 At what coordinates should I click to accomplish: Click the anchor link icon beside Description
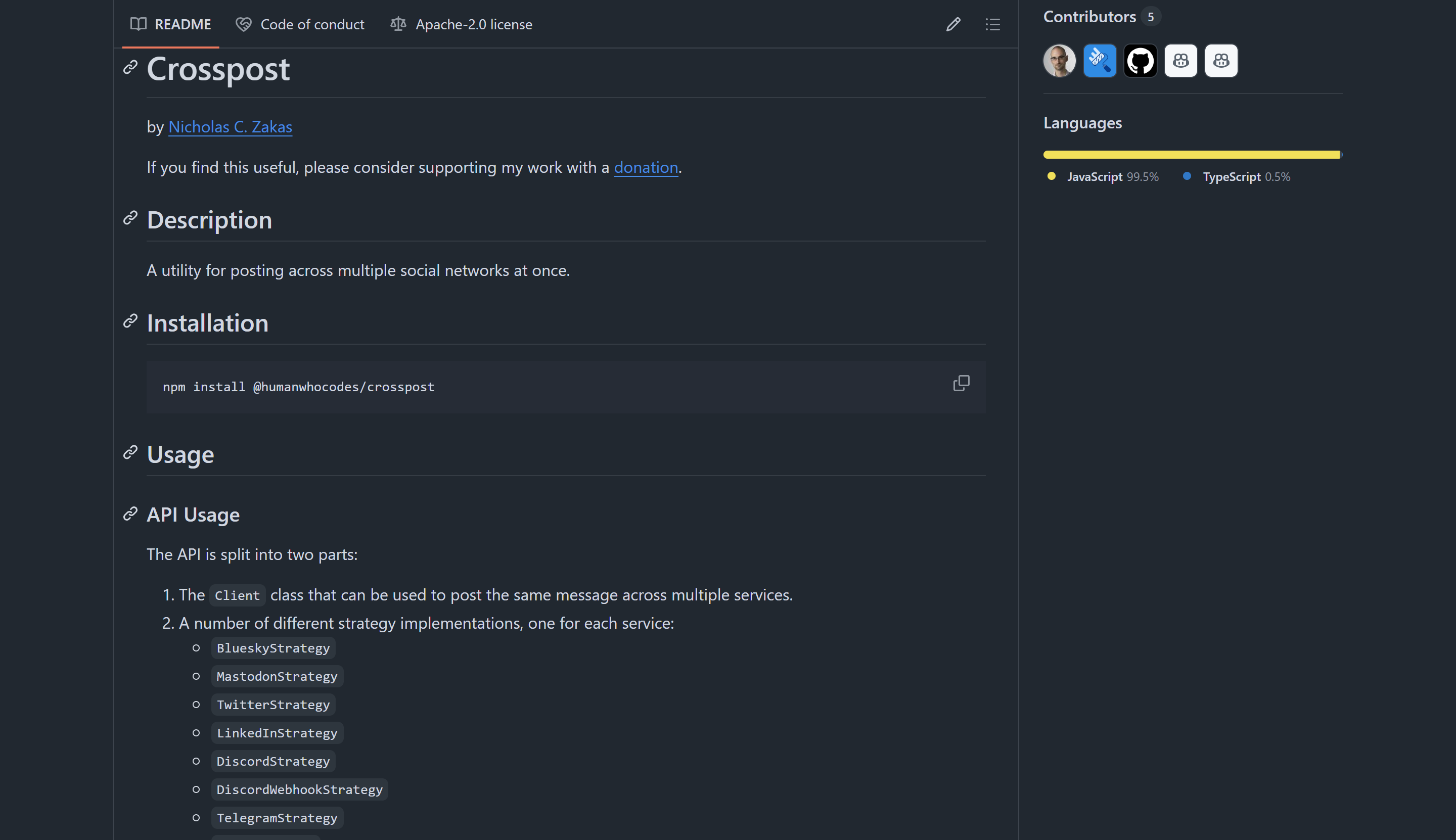point(130,218)
